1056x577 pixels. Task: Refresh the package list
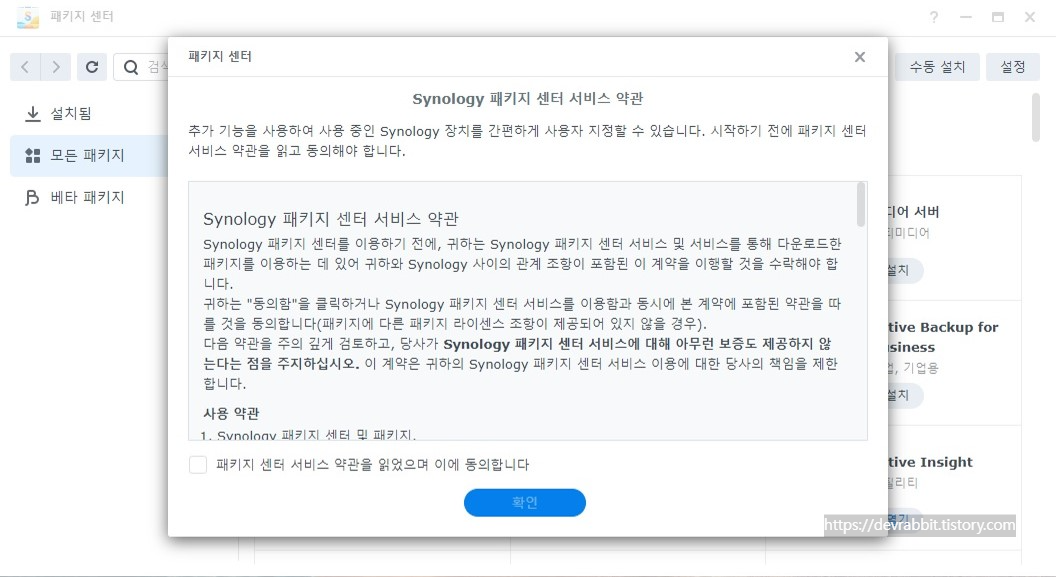coord(92,67)
